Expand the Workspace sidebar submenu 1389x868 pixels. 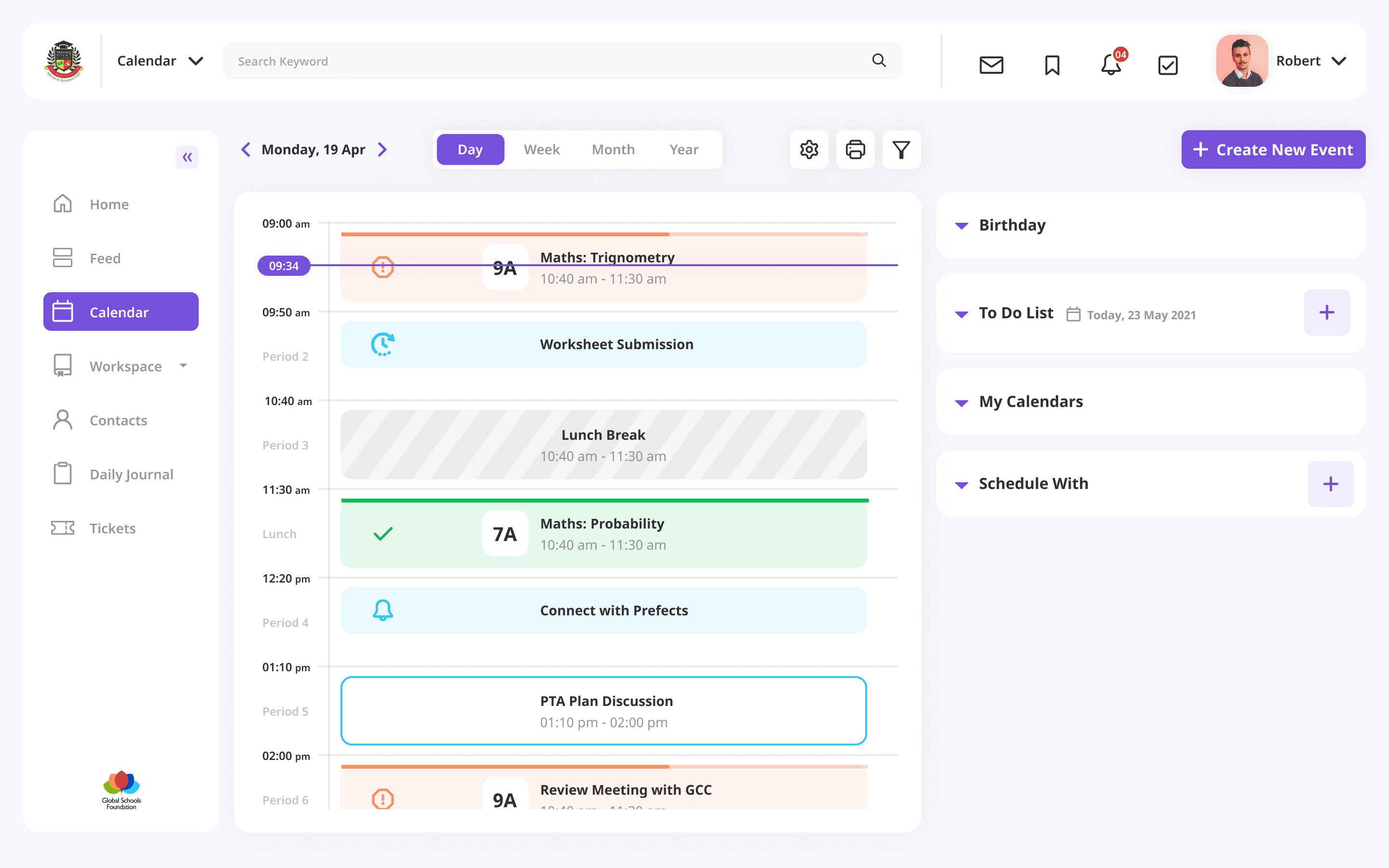tap(183, 366)
